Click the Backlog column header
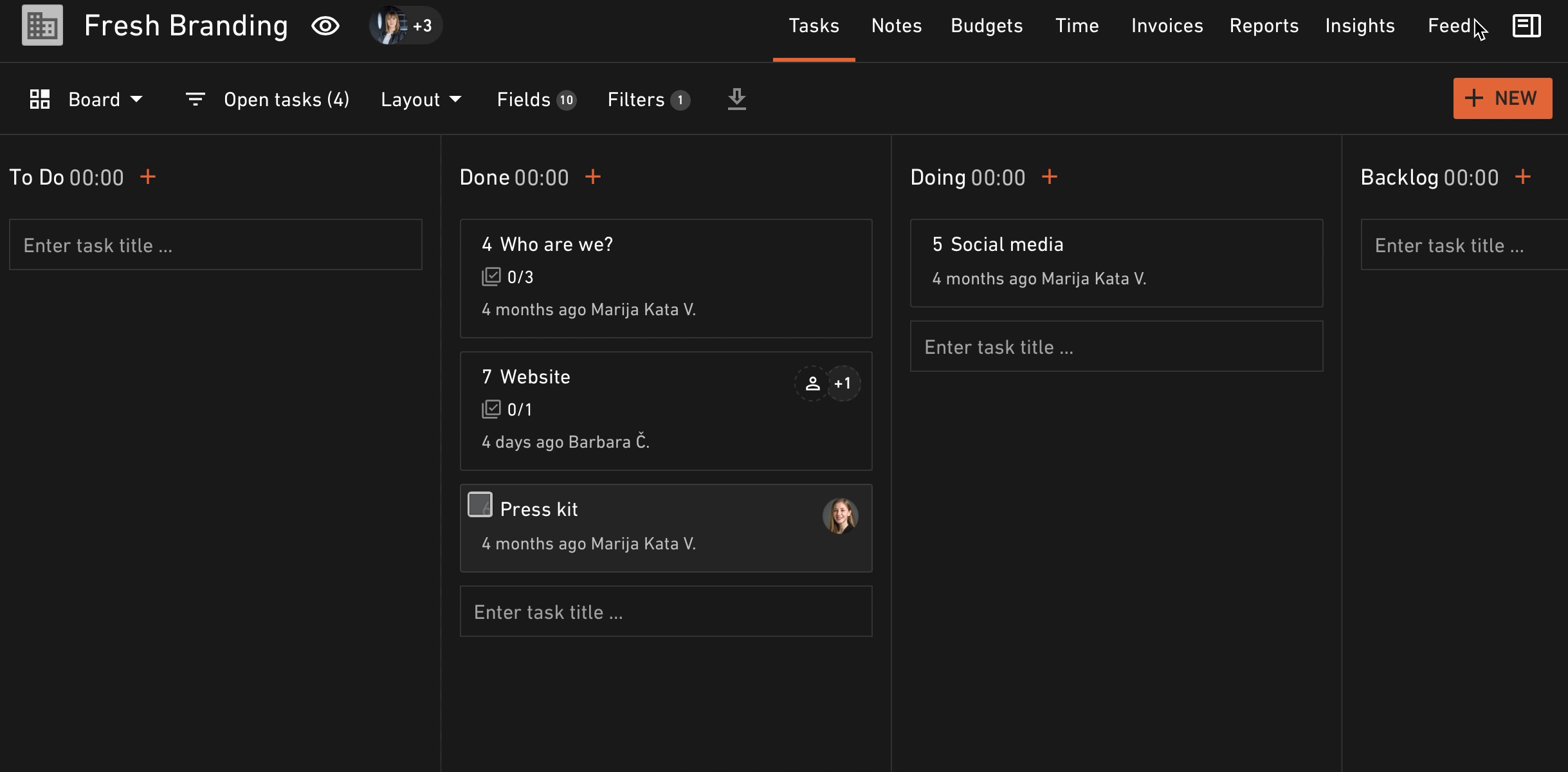The image size is (1568, 772). [1399, 177]
